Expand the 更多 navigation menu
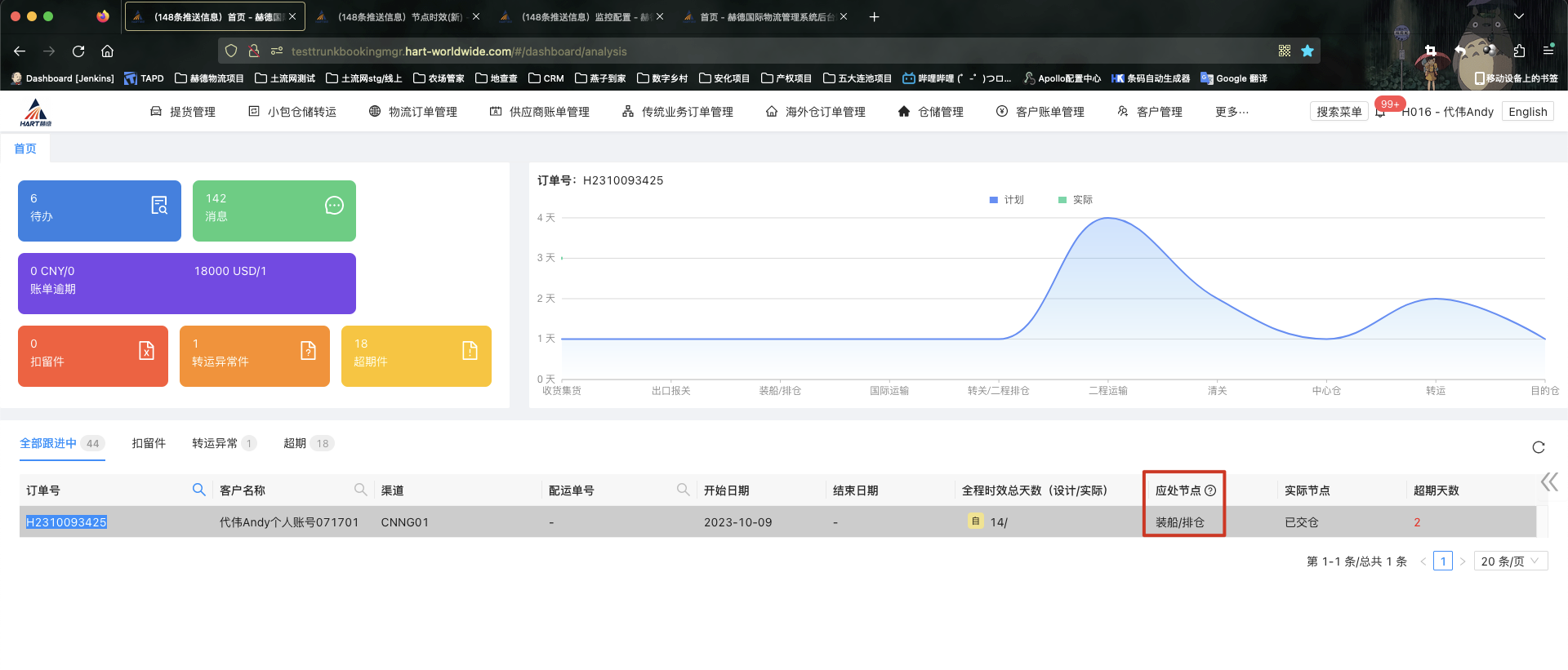This screenshot has height=670, width=1568. click(1231, 112)
